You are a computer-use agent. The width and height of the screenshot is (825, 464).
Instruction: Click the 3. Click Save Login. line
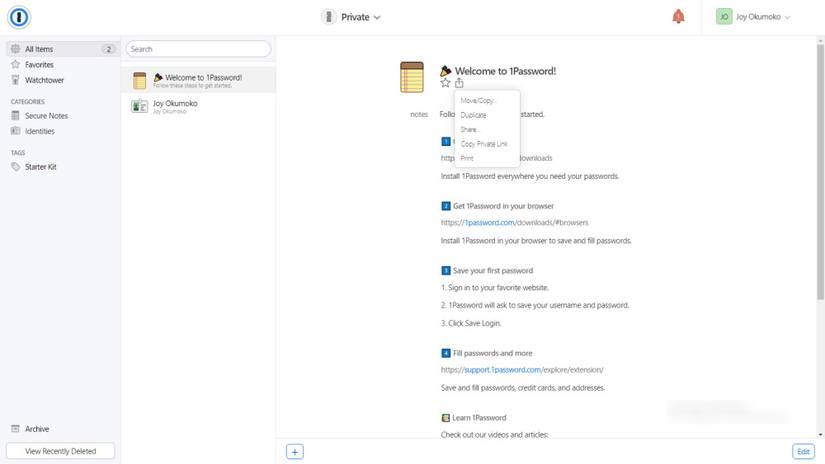click(x=471, y=324)
